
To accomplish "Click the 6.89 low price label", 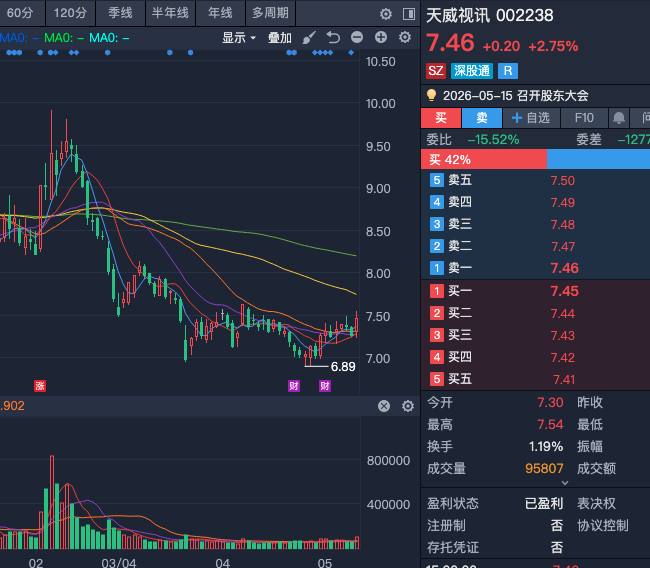I will (x=343, y=367).
